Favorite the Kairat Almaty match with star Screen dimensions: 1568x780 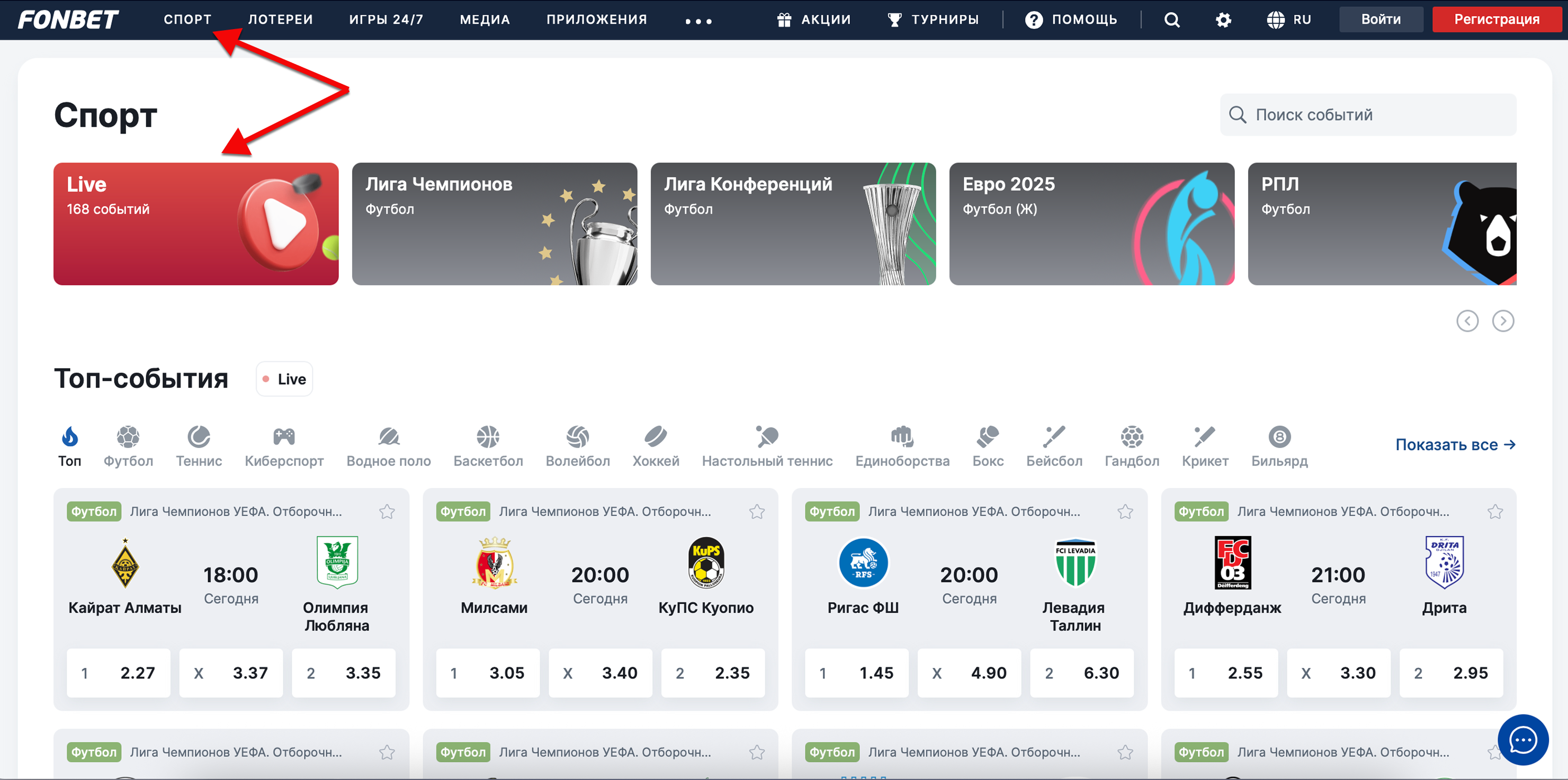387,512
